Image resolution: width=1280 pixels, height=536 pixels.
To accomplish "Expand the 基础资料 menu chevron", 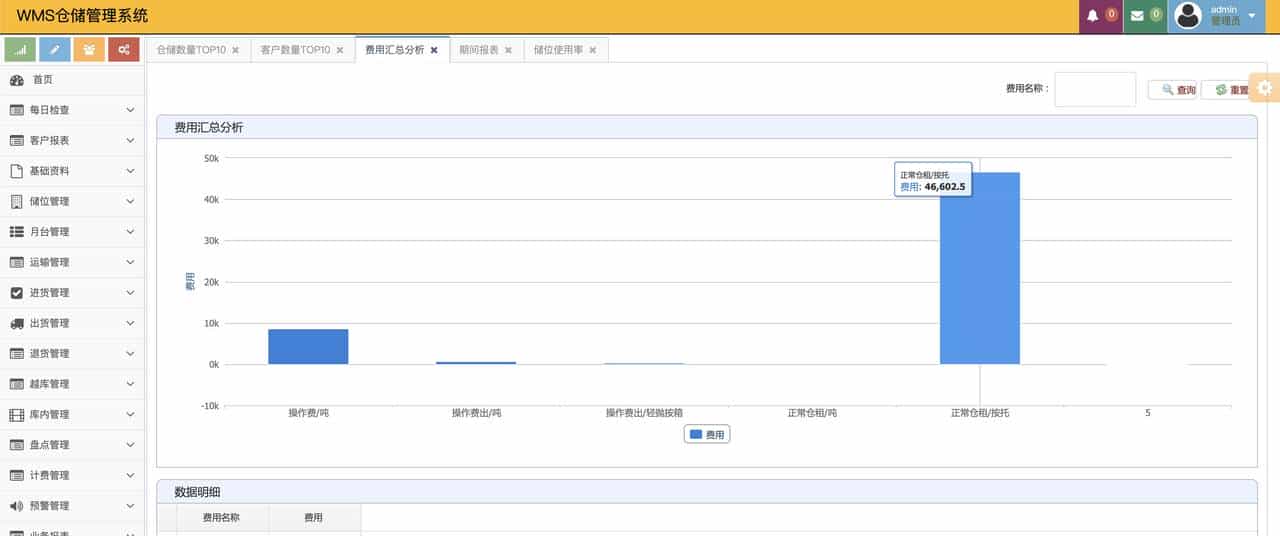I will click(130, 171).
